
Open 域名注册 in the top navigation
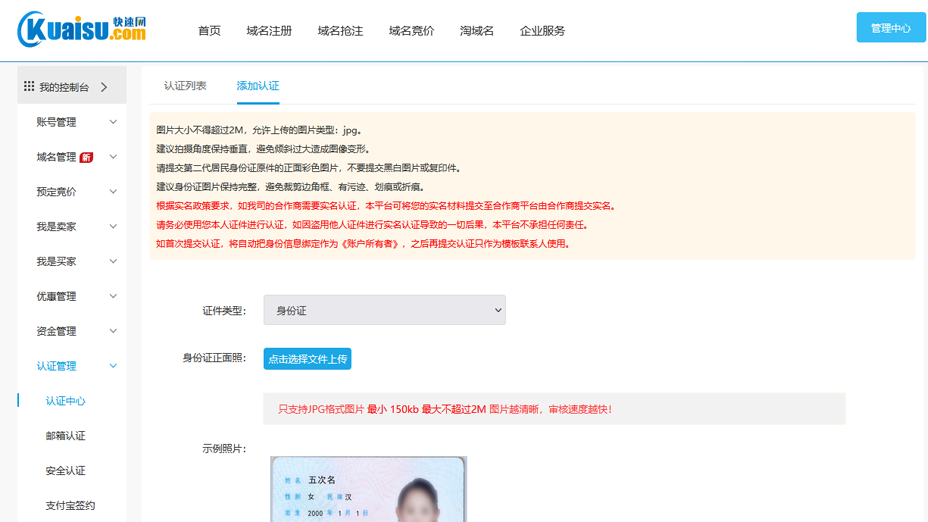click(269, 31)
